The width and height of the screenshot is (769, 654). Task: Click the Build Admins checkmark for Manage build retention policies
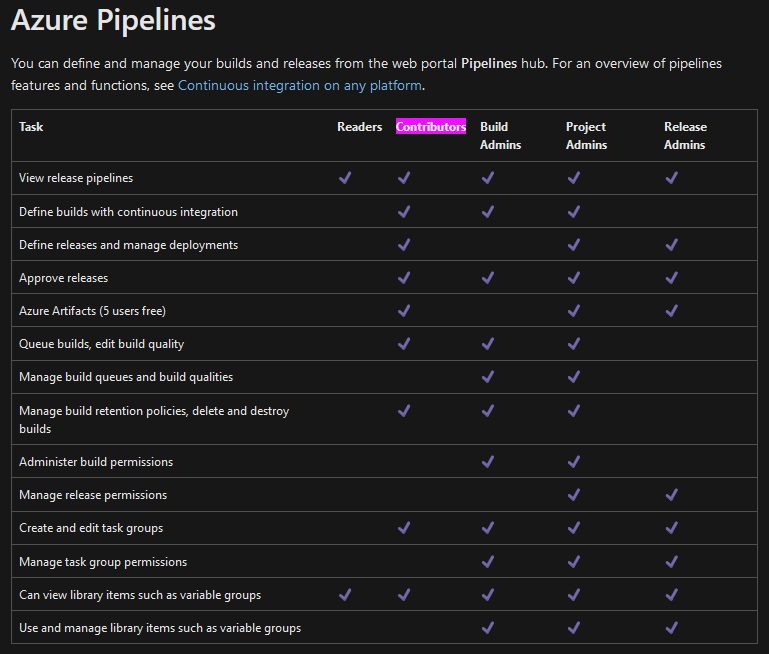488,411
